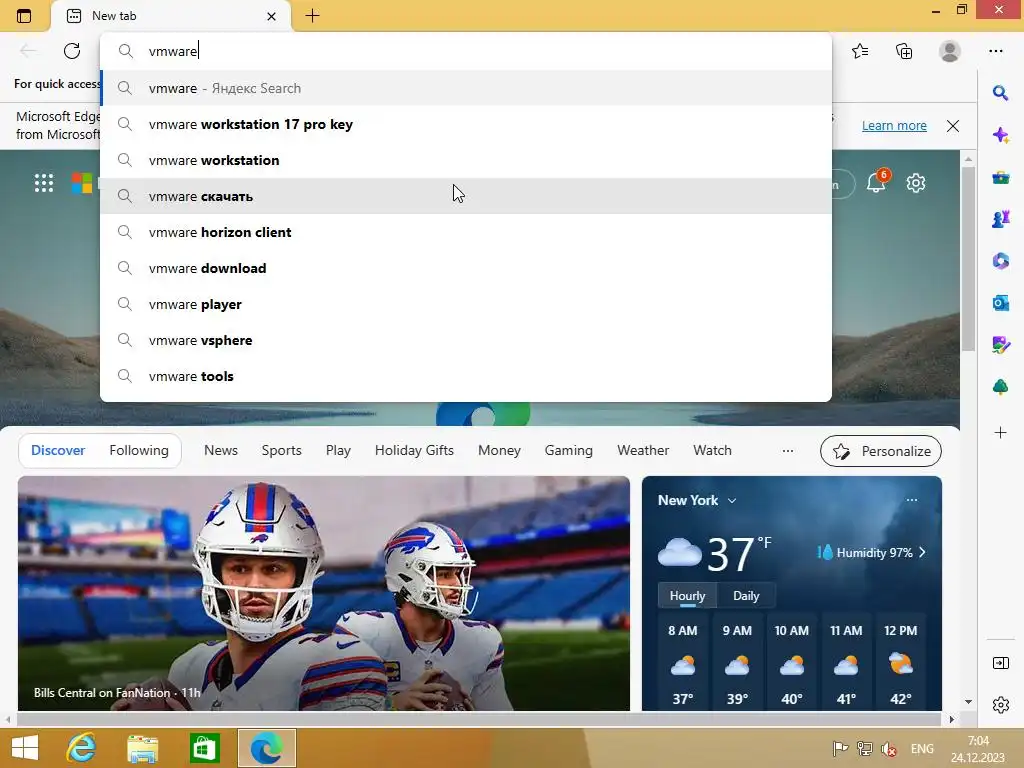The width and height of the screenshot is (1024, 768).
Task: Launch Internet Explorer from taskbar
Action: pyautogui.click(x=82, y=748)
